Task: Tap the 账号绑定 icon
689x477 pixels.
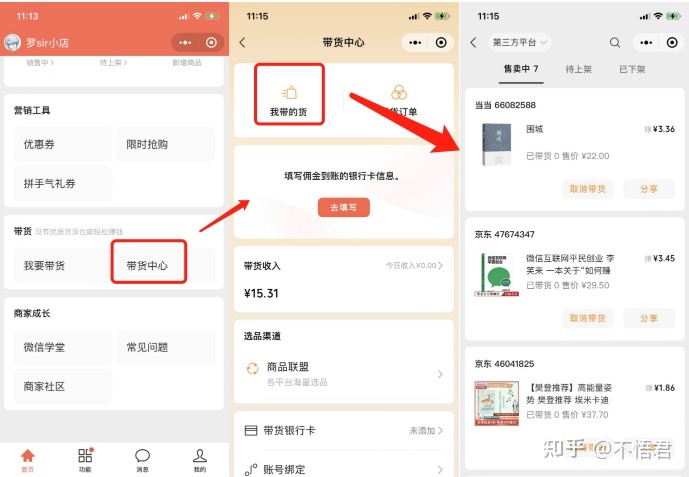Action: [x=251, y=469]
